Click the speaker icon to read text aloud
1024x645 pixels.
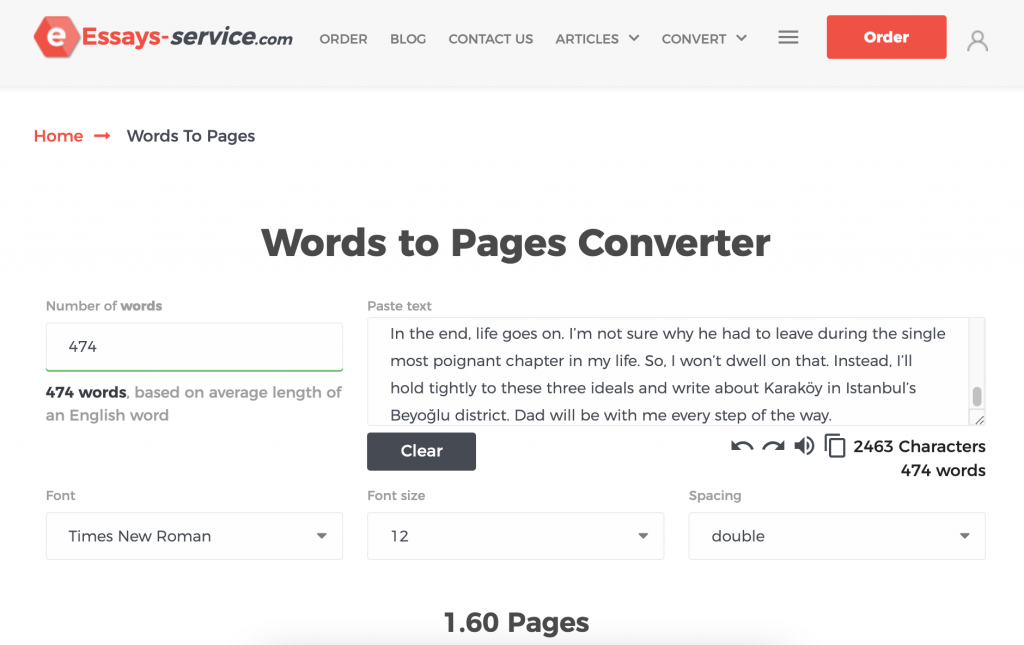(804, 445)
